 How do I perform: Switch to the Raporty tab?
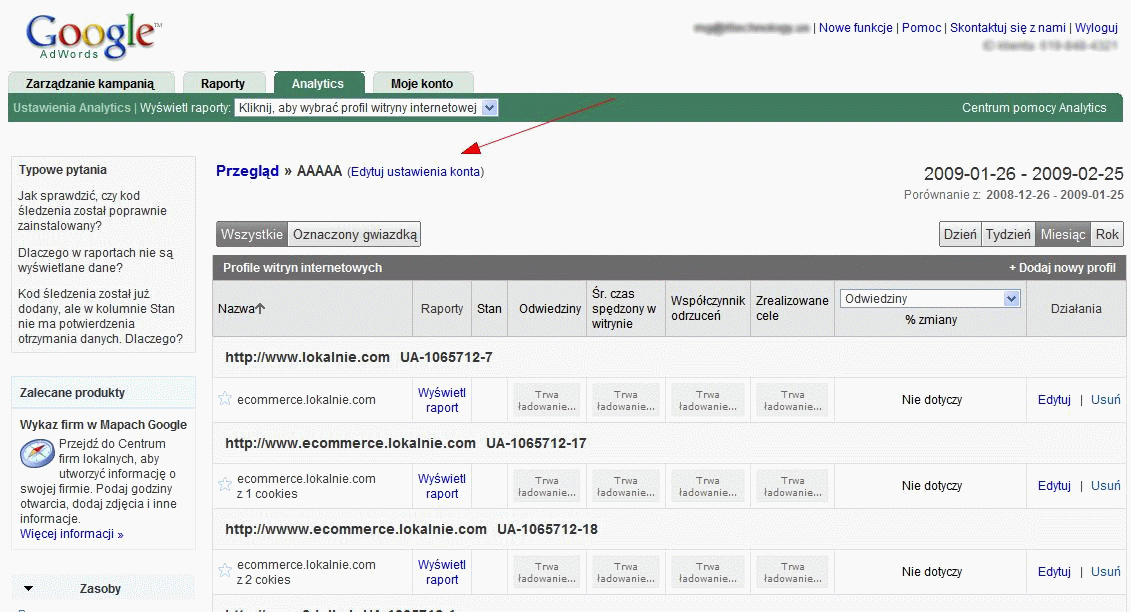(x=223, y=84)
